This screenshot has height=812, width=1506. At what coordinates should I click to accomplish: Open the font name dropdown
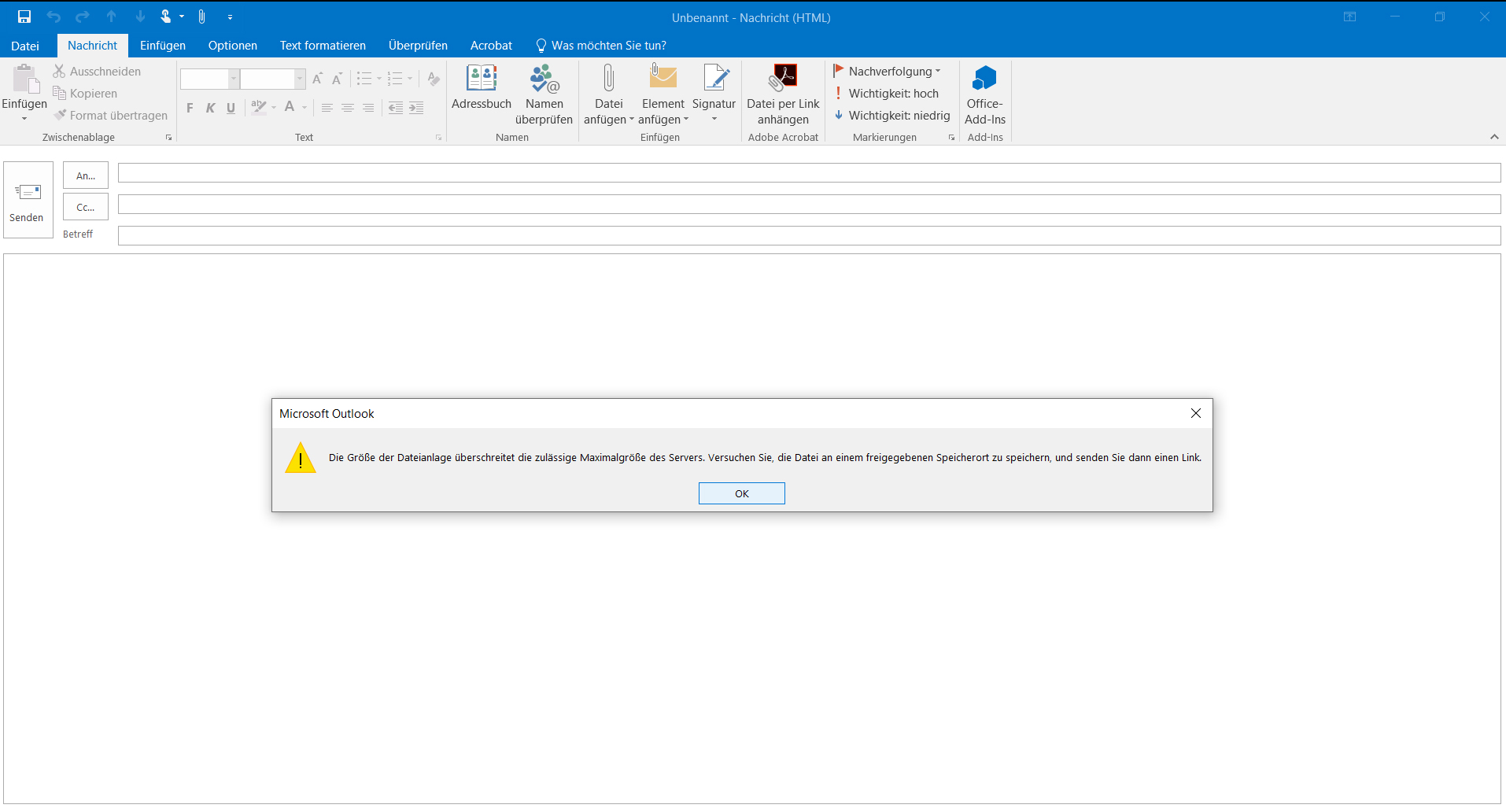234,79
